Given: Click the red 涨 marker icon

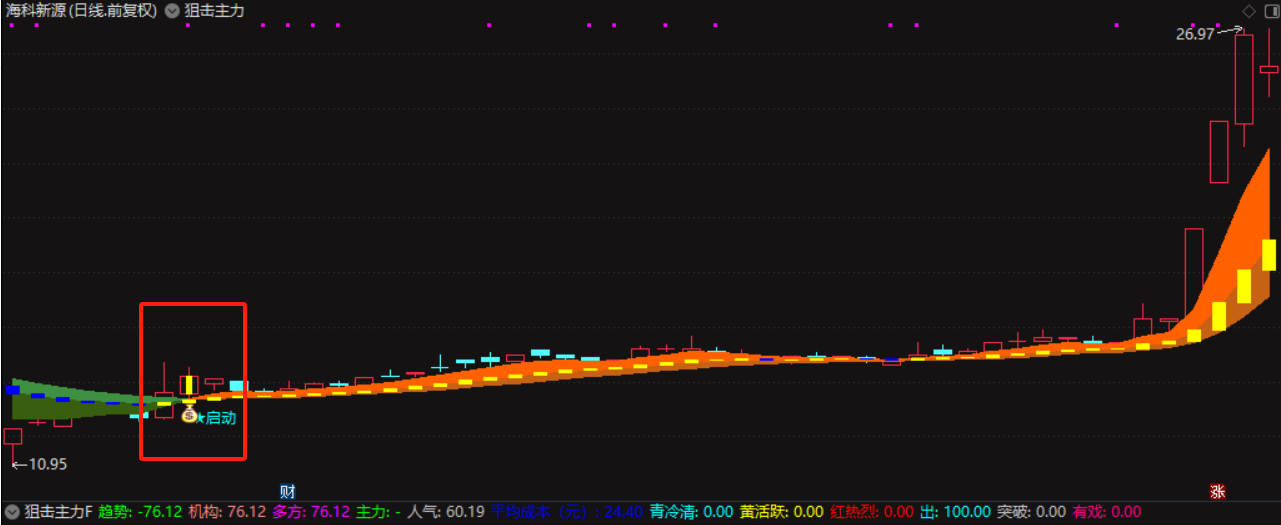Looking at the screenshot, I should click(1217, 491).
